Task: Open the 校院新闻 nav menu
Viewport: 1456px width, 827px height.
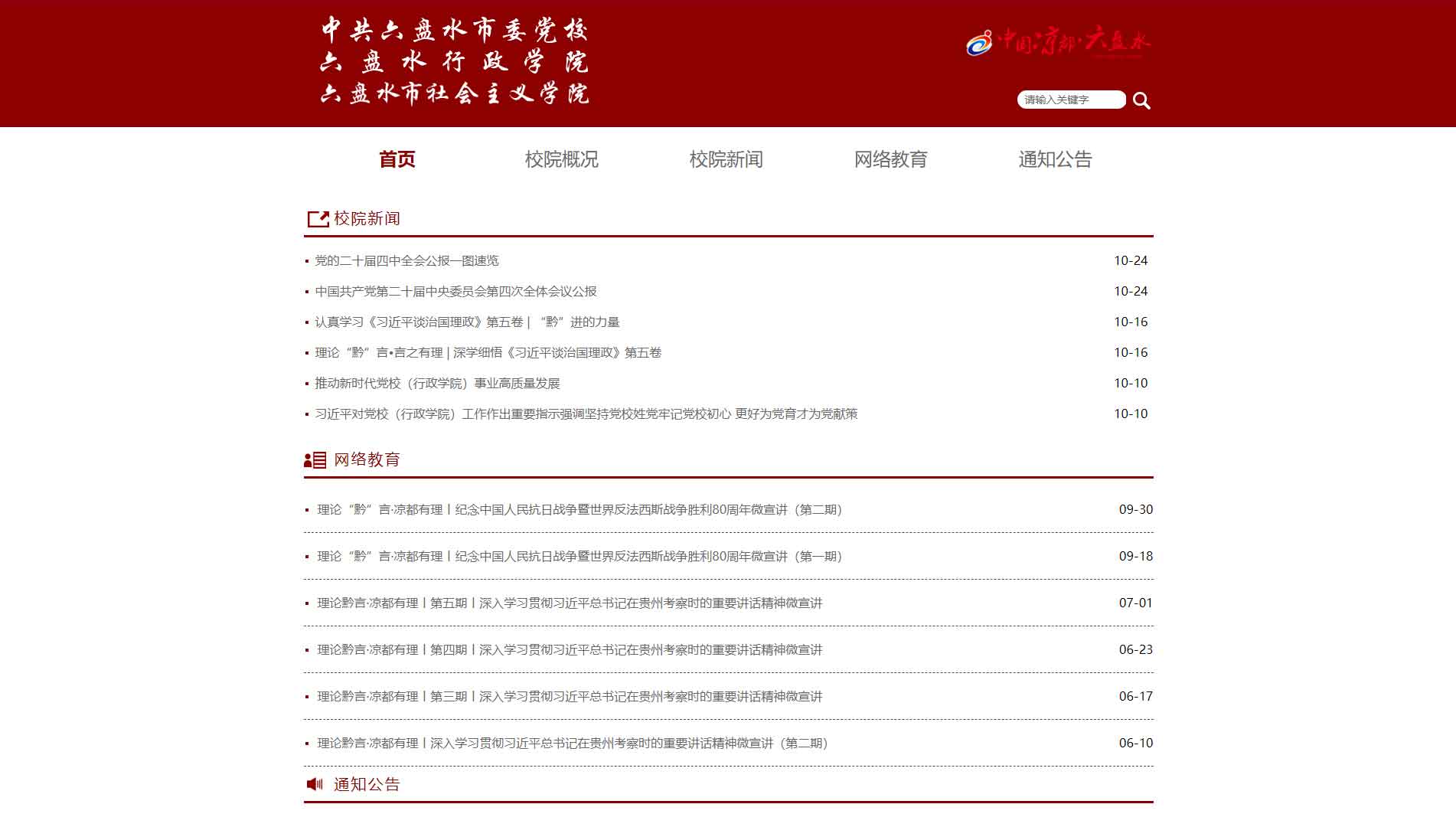Action: pyautogui.click(x=726, y=159)
